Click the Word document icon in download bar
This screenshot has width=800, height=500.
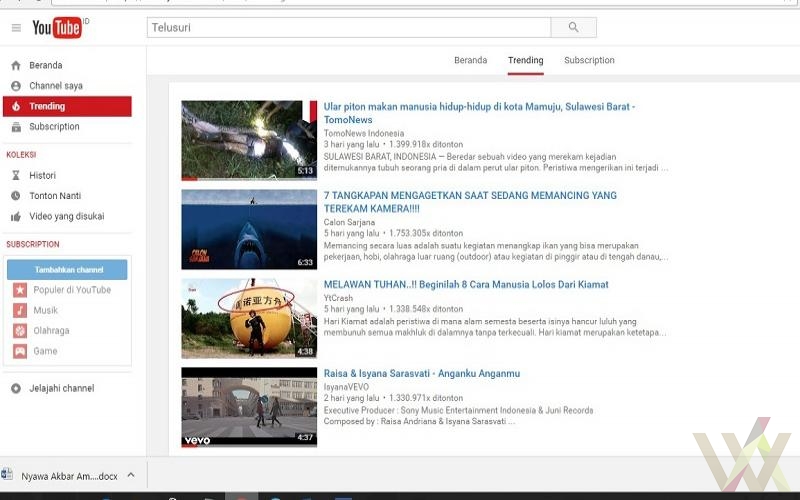pos(7,474)
